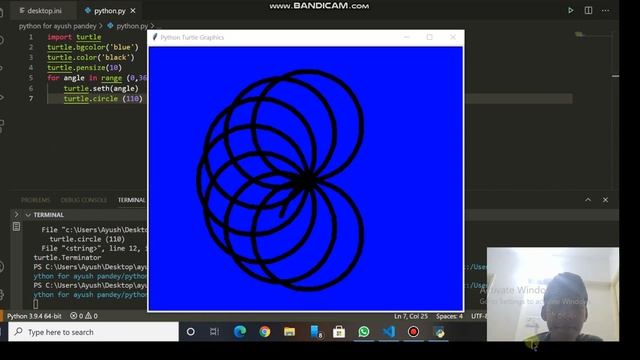The height and width of the screenshot is (360, 640).
Task: Open the phone app taskbar icon with badge
Action: [x=315, y=332]
